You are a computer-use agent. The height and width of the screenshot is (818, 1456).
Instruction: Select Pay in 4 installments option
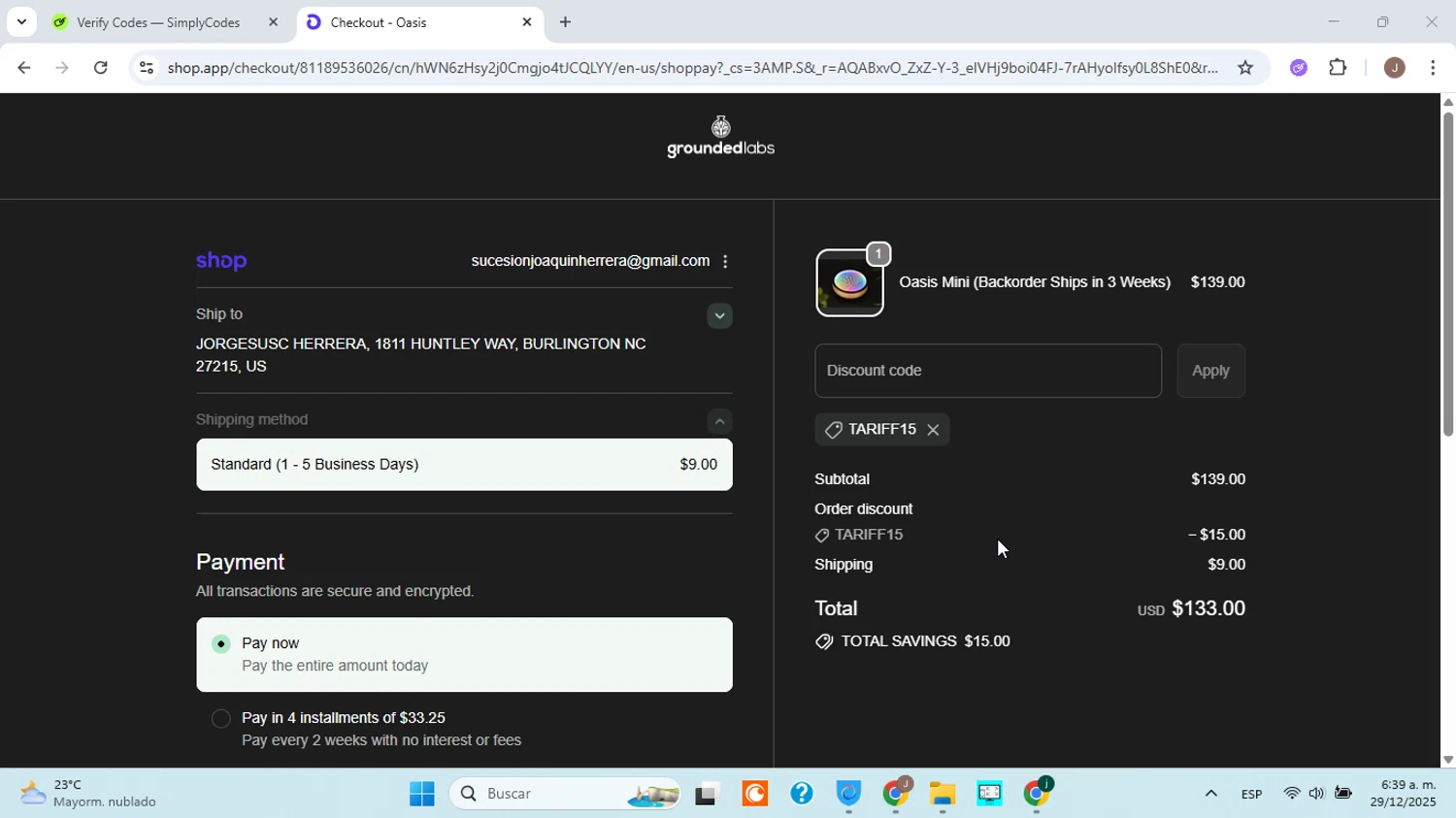point(221,719)
